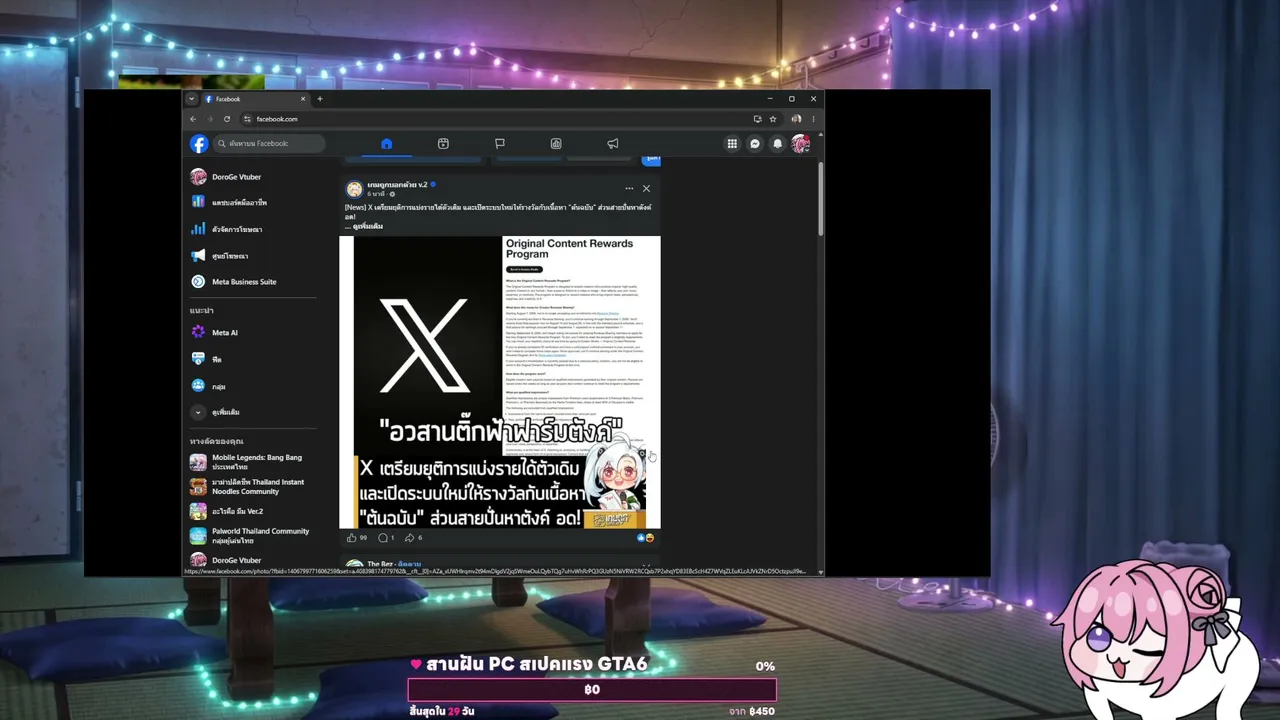The width and height of the screenshot is (1280, 720).
Task: Open Mobile Legends: Bang Bang shortcut
Action: (248, 462)
